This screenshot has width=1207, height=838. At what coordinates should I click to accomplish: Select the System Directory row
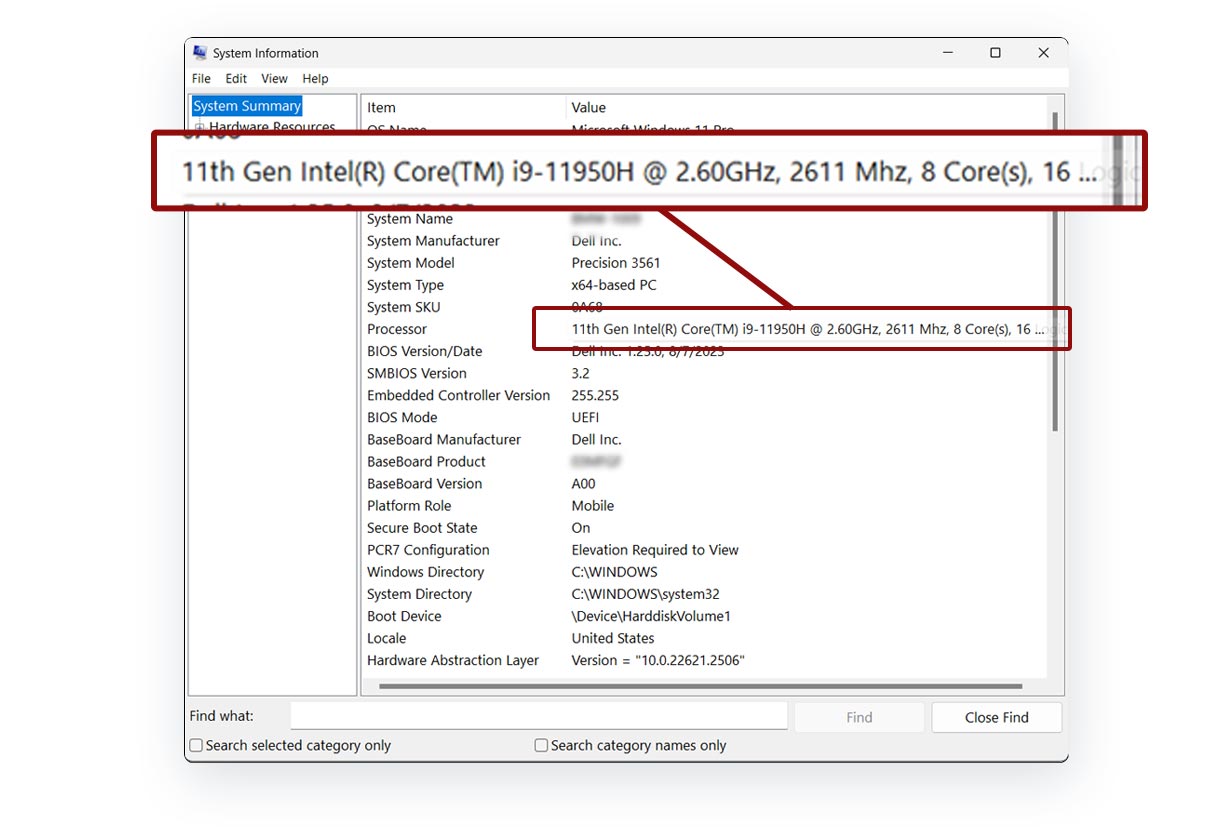pyautogui.click(x=704, y=594)
